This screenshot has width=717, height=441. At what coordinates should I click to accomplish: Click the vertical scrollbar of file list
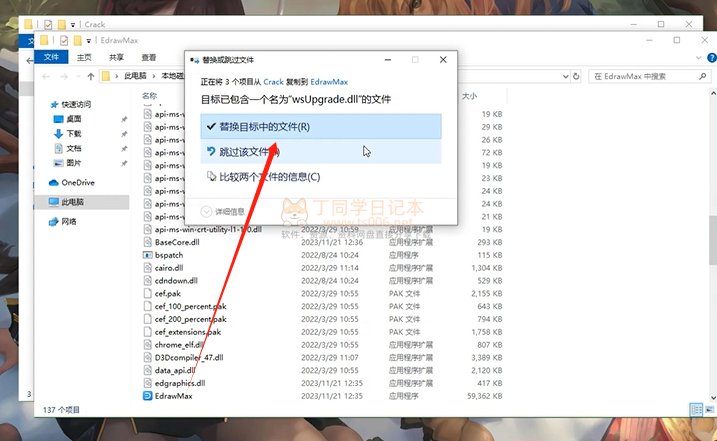tap(712, 240)
